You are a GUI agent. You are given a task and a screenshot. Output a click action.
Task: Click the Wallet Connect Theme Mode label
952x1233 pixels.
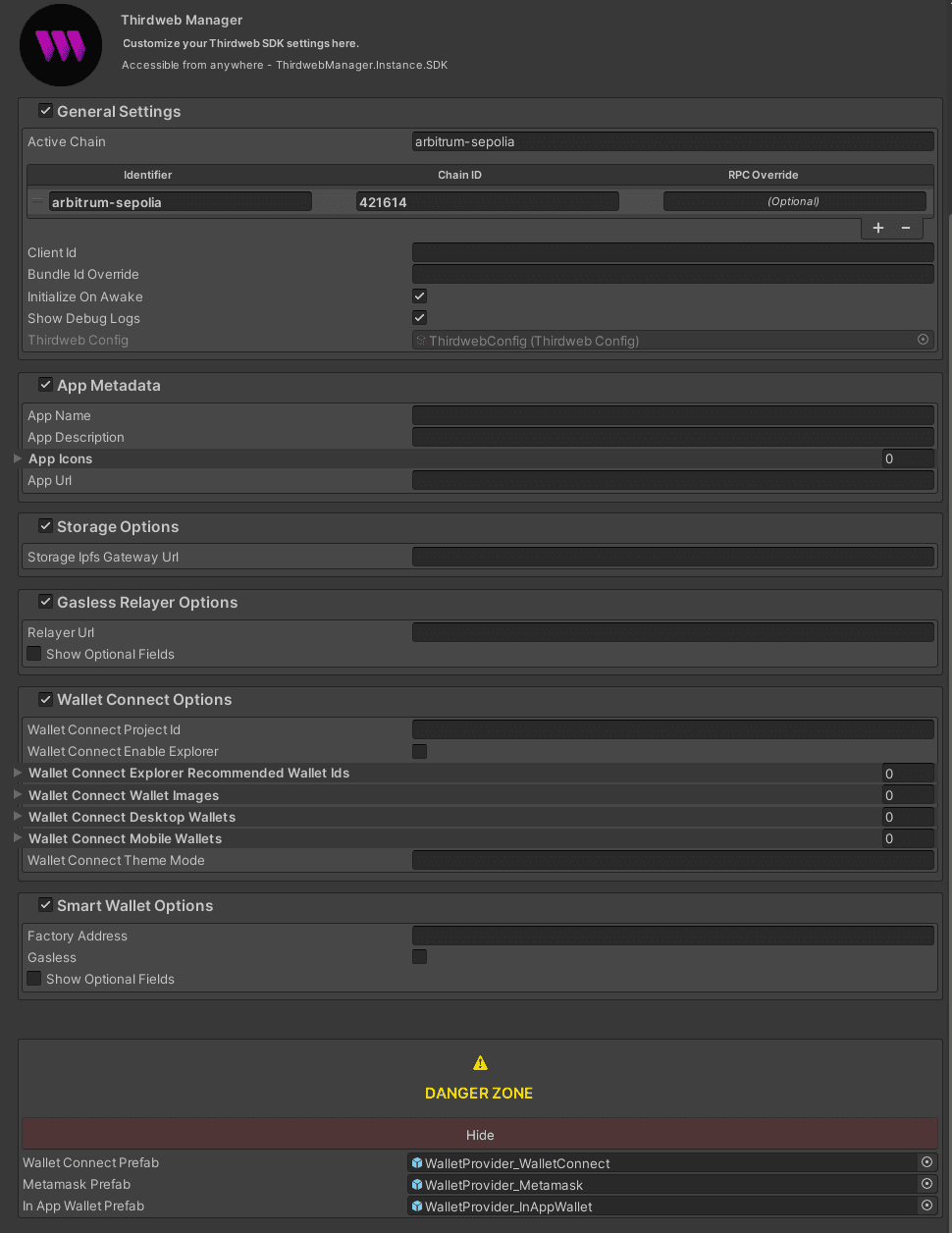coord(116,860)
